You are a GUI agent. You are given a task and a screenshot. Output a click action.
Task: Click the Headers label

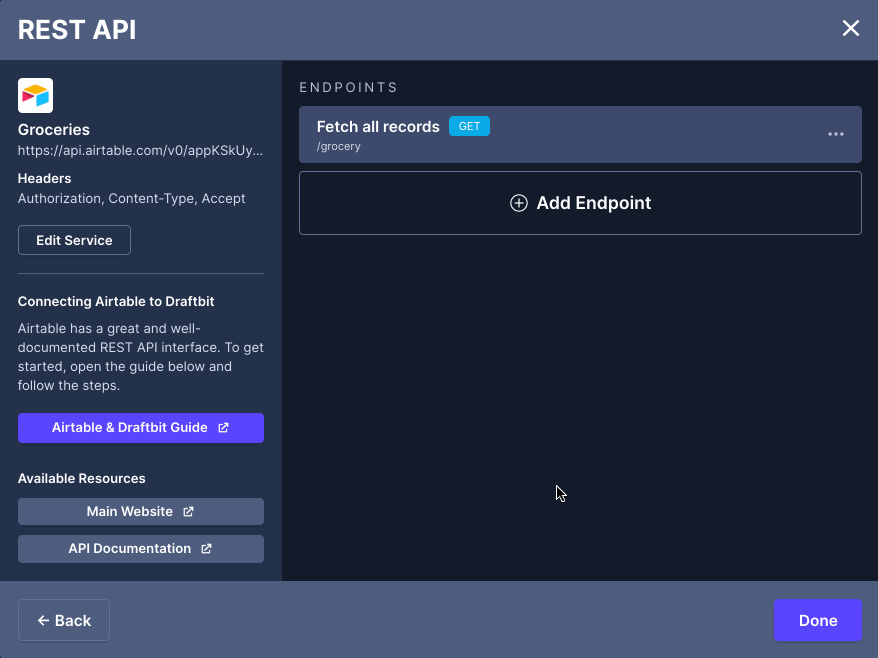pos(44,179)
